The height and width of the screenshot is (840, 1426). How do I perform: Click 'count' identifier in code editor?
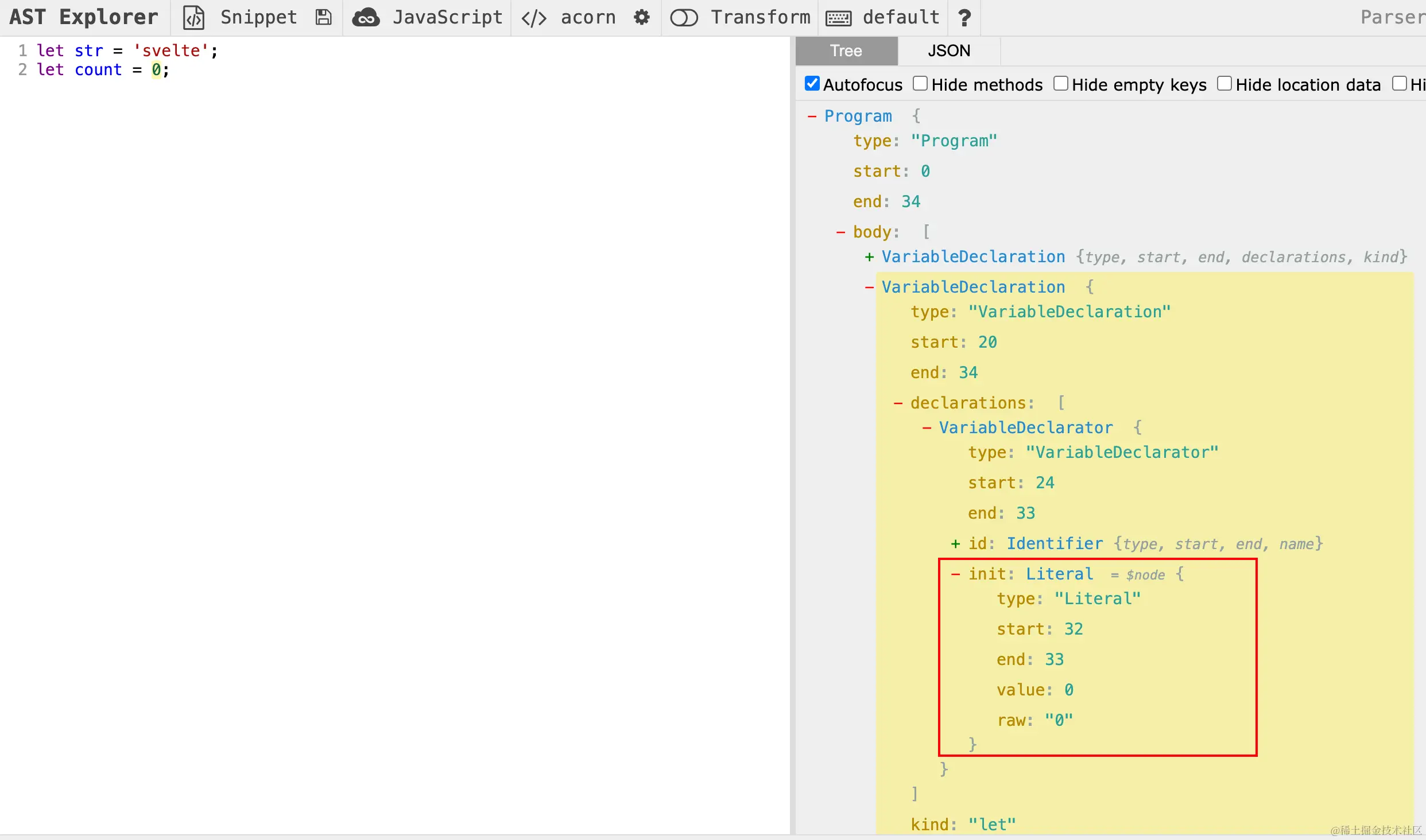coord(98,70)
